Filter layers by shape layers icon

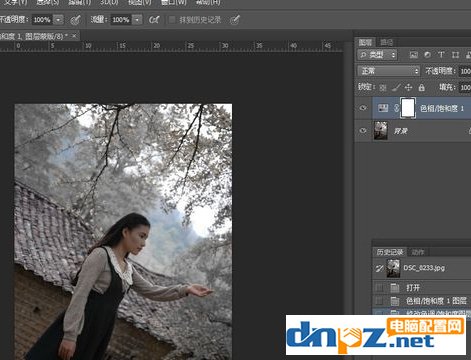pos(455,55)
